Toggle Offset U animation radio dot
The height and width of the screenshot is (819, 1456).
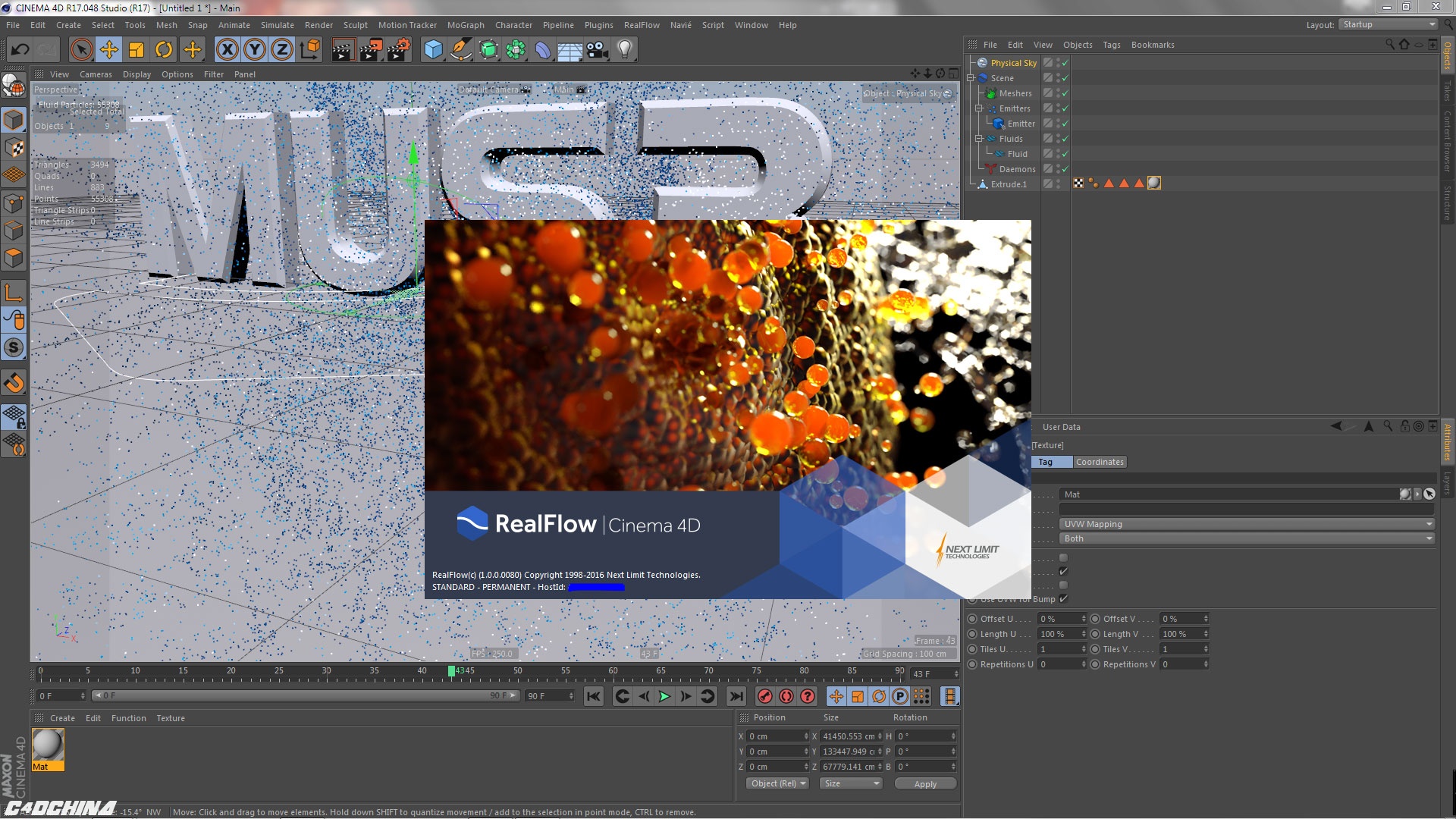972,619
